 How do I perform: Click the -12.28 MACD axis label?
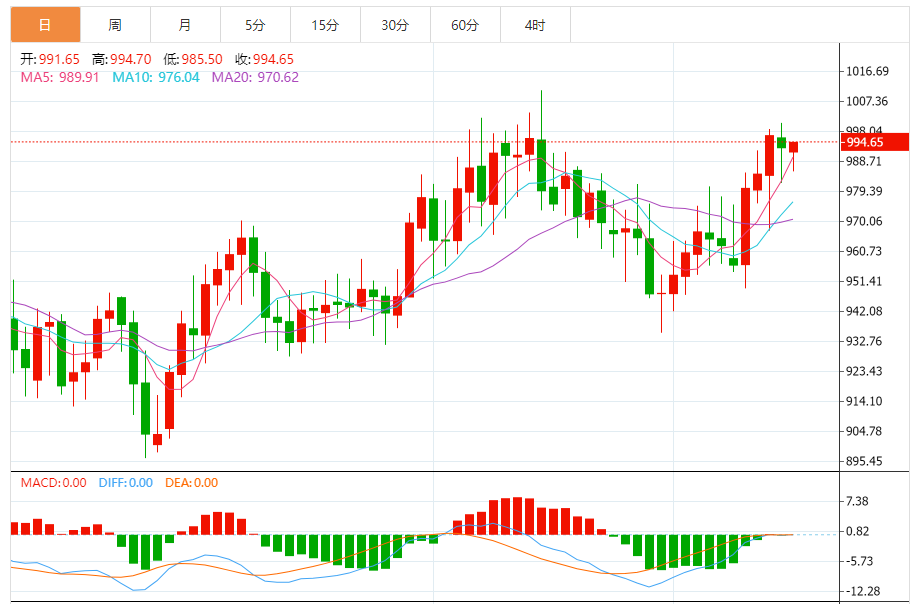pos(863,591)
